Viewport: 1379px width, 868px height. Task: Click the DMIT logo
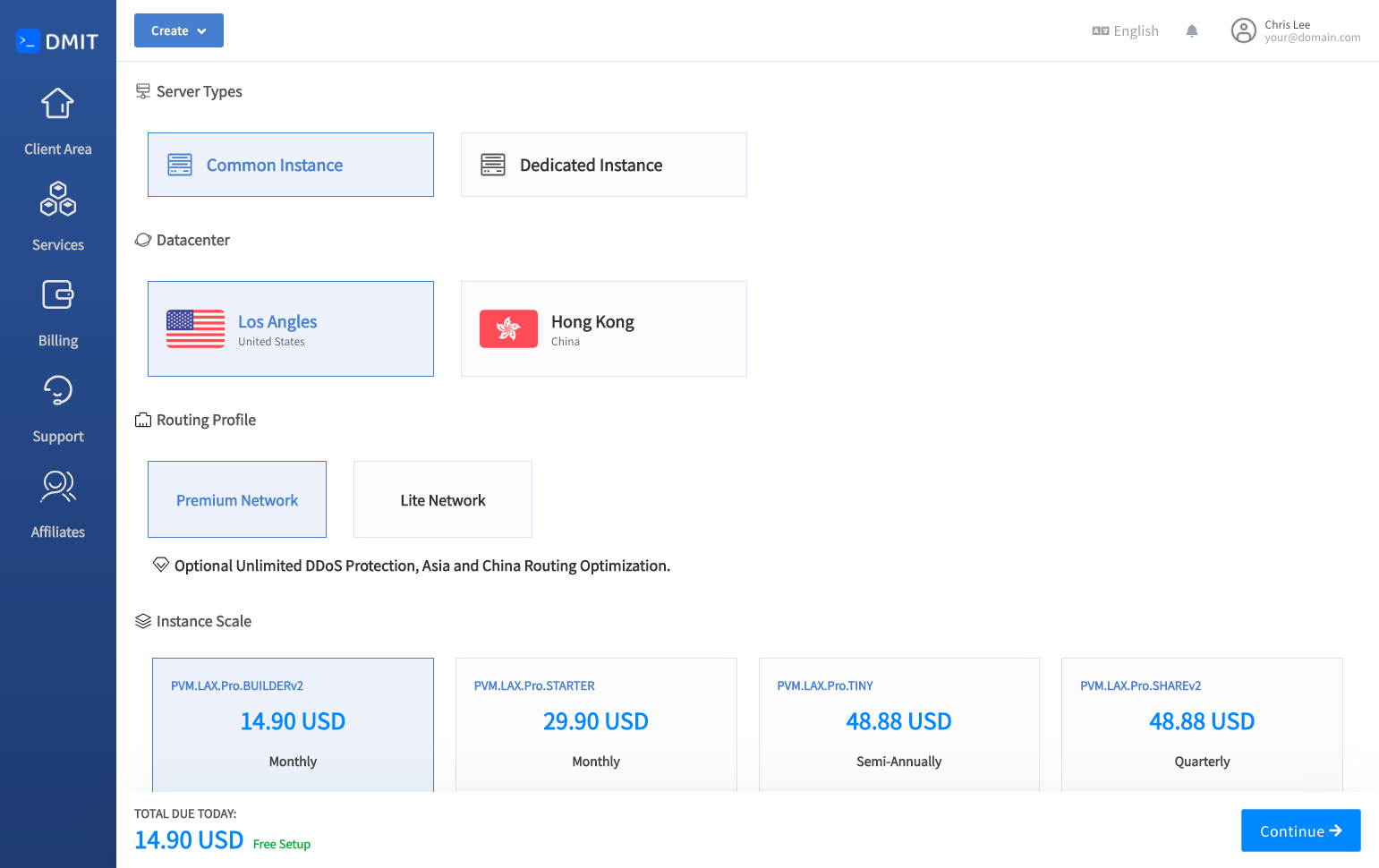point(57,41)
